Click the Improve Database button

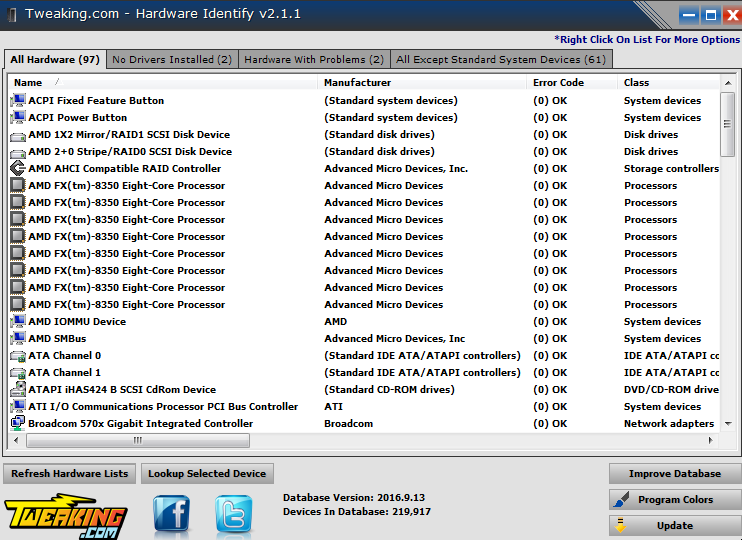tap(675, 474)
